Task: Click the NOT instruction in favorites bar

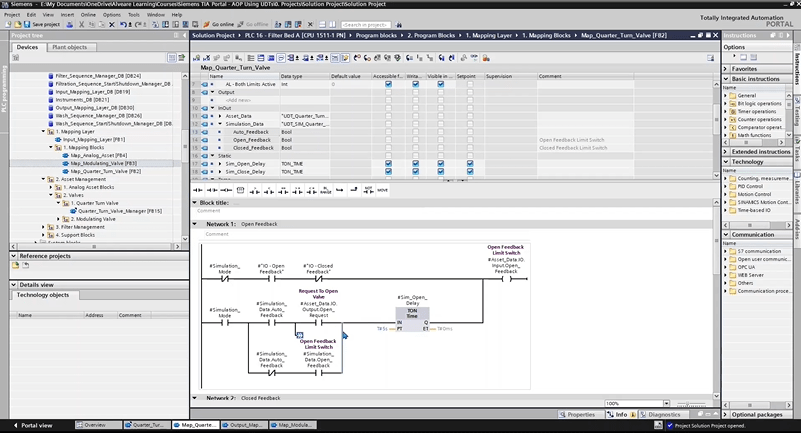Action: [367, 189]
